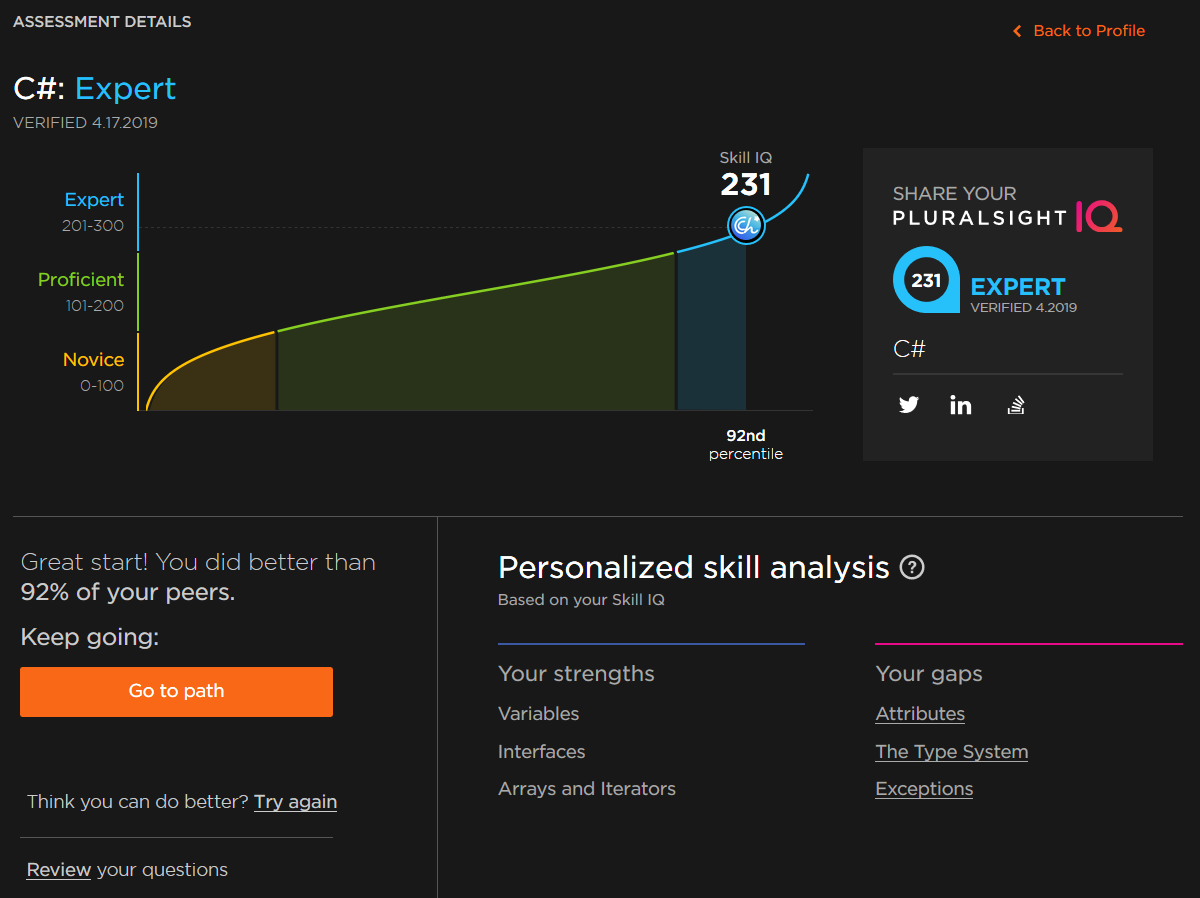Click the C# Skill IQ marker badge

point(746,225)
